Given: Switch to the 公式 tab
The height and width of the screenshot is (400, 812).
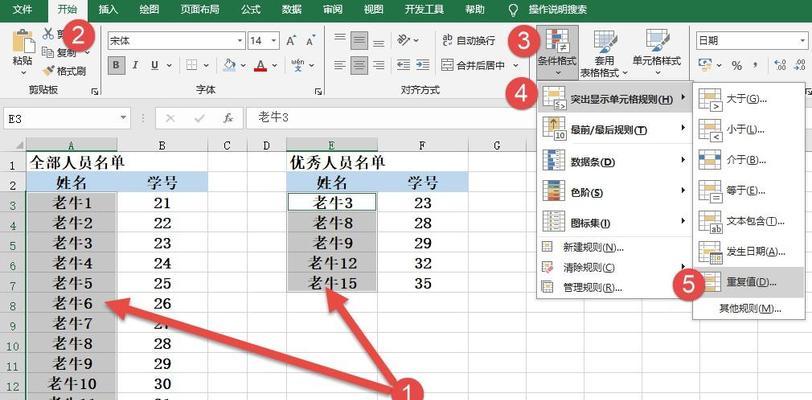Looking at the screenshot, I should point(250,9).
